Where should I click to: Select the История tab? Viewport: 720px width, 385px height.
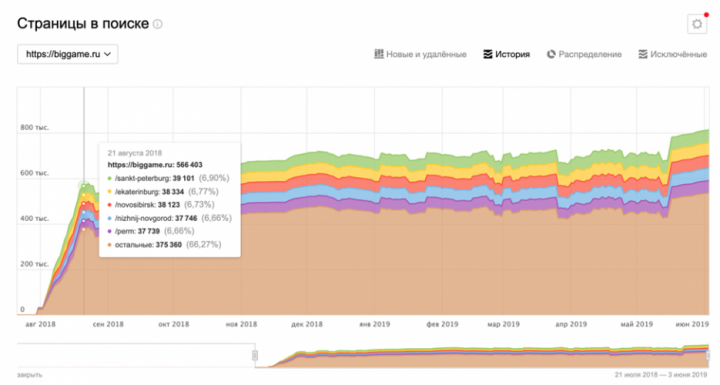(506, 54)
